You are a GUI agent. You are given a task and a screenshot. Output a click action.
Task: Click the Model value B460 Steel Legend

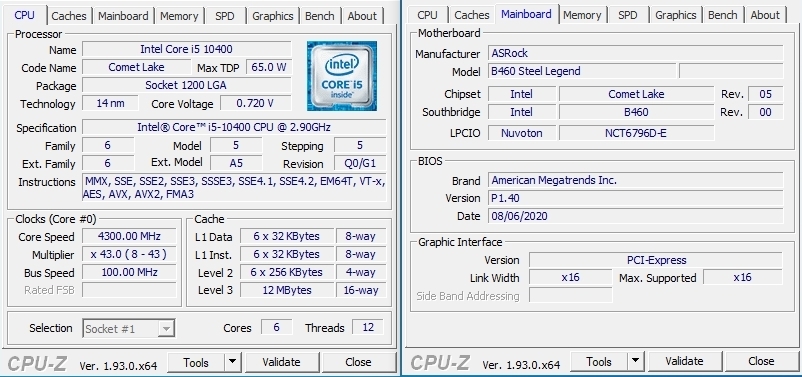pyautogui.click(x=582, y=71)
